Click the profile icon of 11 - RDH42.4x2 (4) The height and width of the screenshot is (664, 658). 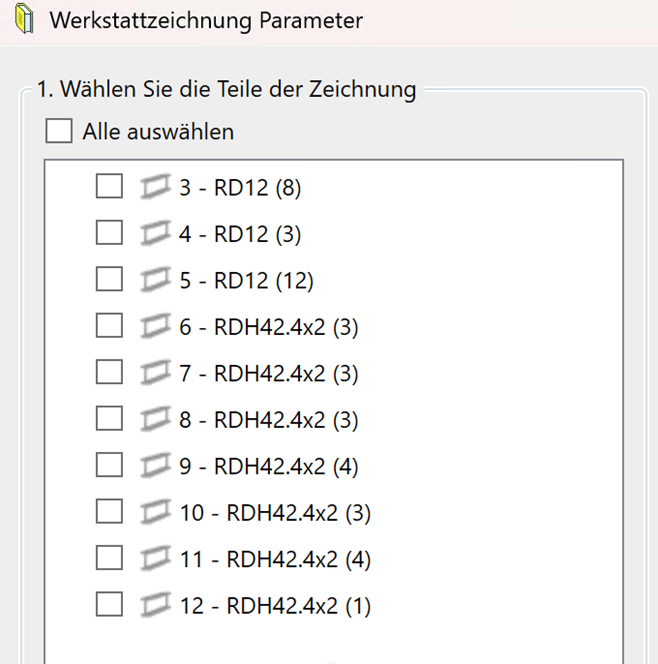[x=155, y=559]
